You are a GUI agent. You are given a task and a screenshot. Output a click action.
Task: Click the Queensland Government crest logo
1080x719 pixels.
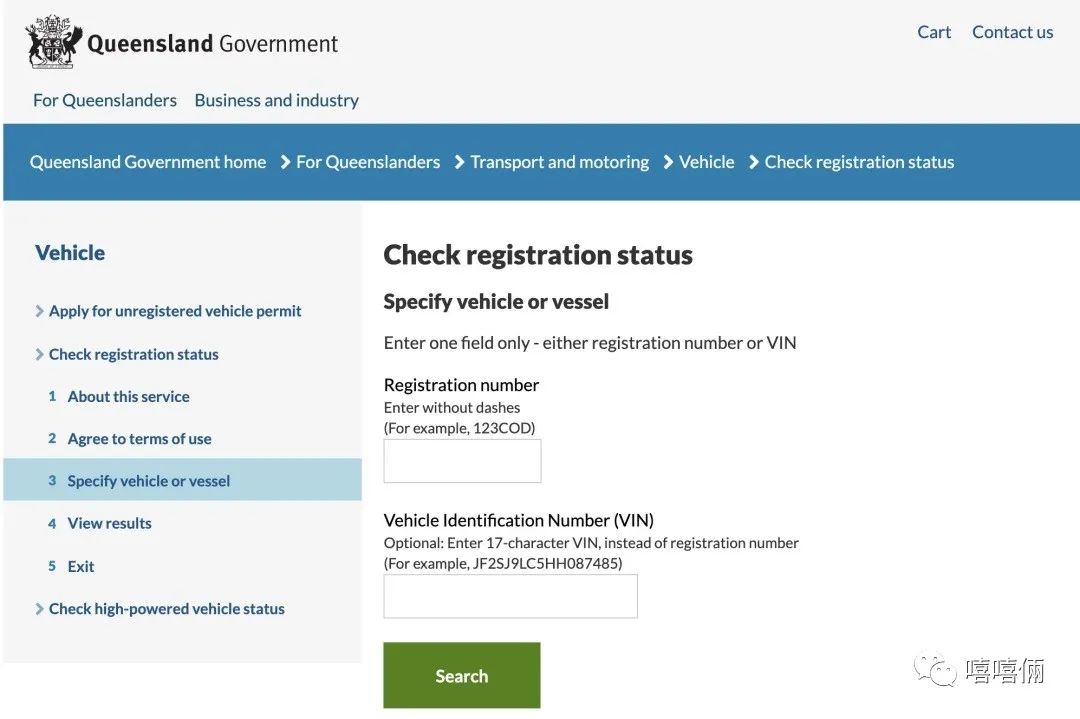[x=54, y=42]
